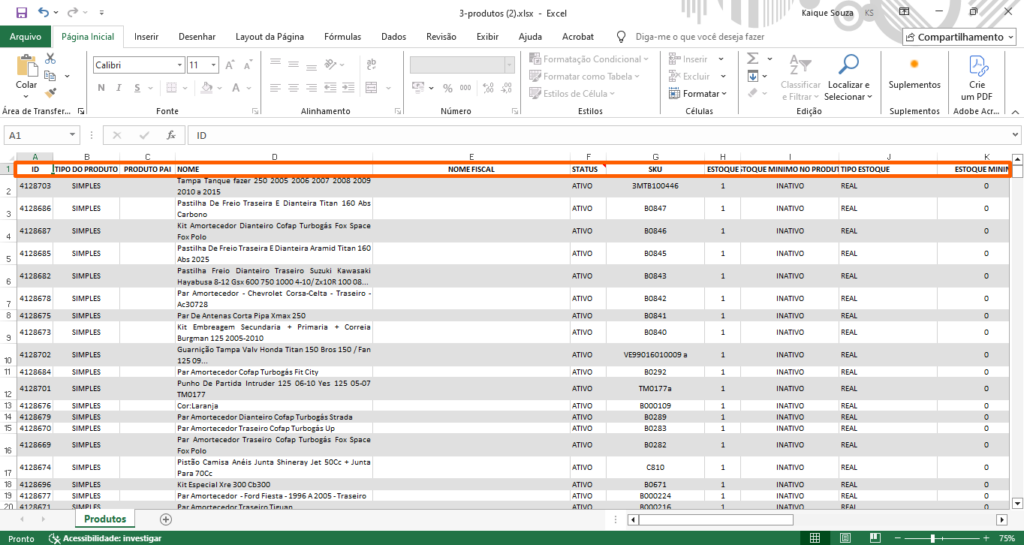Click the AutoSum sigma icon
Image resolution: width=1024 pixels, height=545 pixels.
(750, 60)
